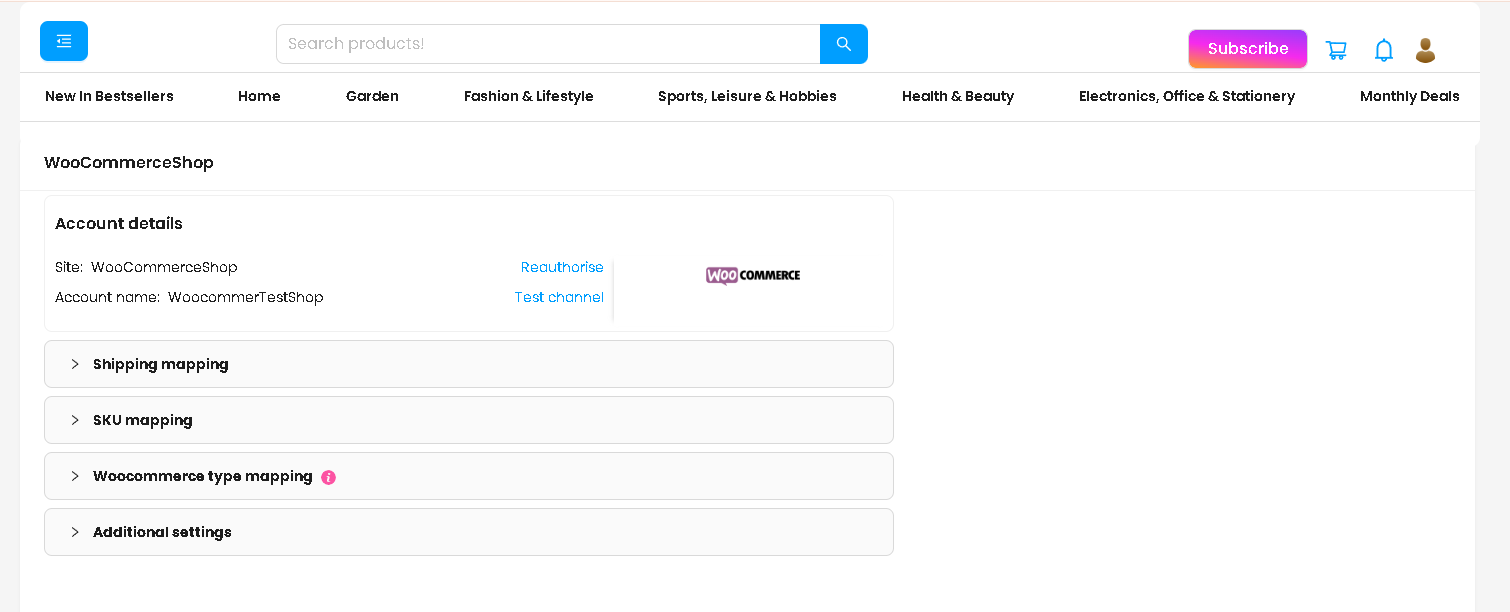Image resolution: width=1510 pixels, height=612 pixels.
Task: Open Electronics, Office & Stationery menu
Action: pyautogui.click(x=1187, y=96)
